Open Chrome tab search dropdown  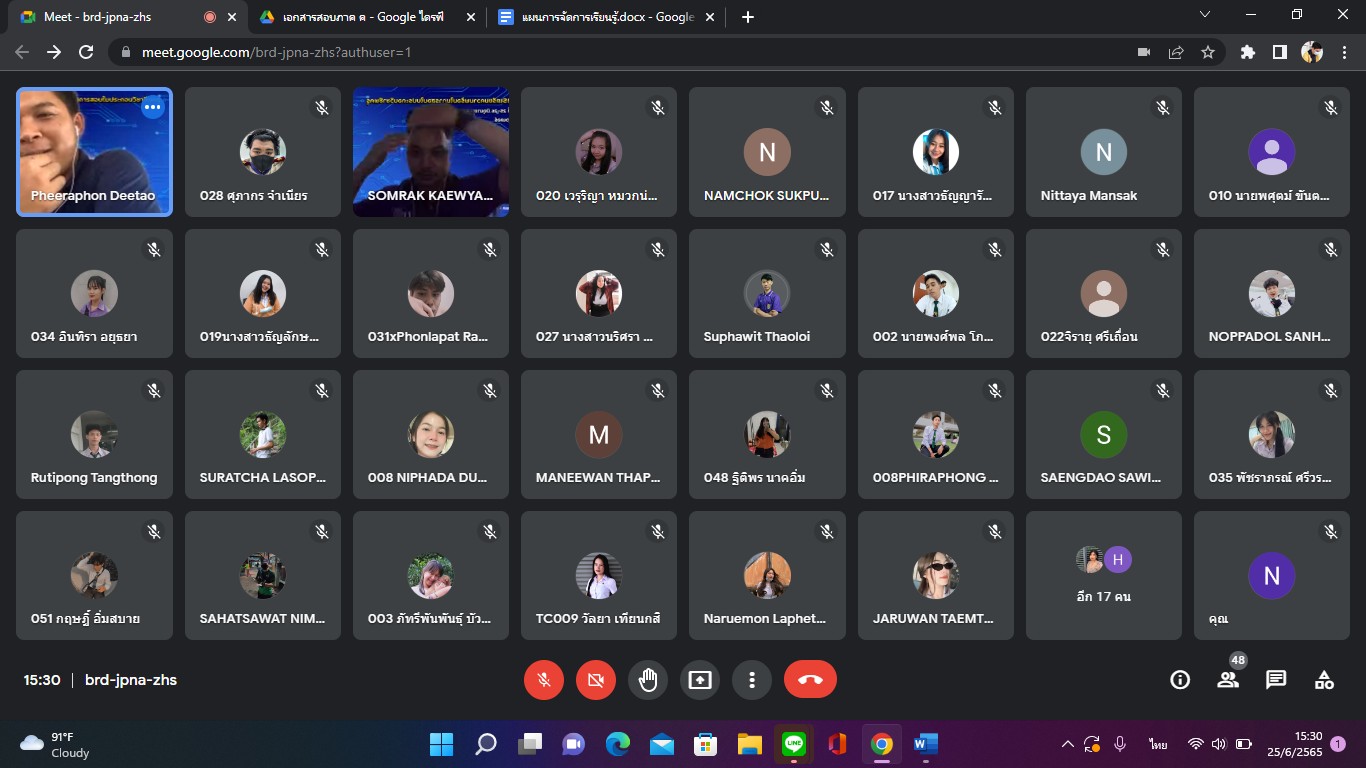(x=1205, y=14)
